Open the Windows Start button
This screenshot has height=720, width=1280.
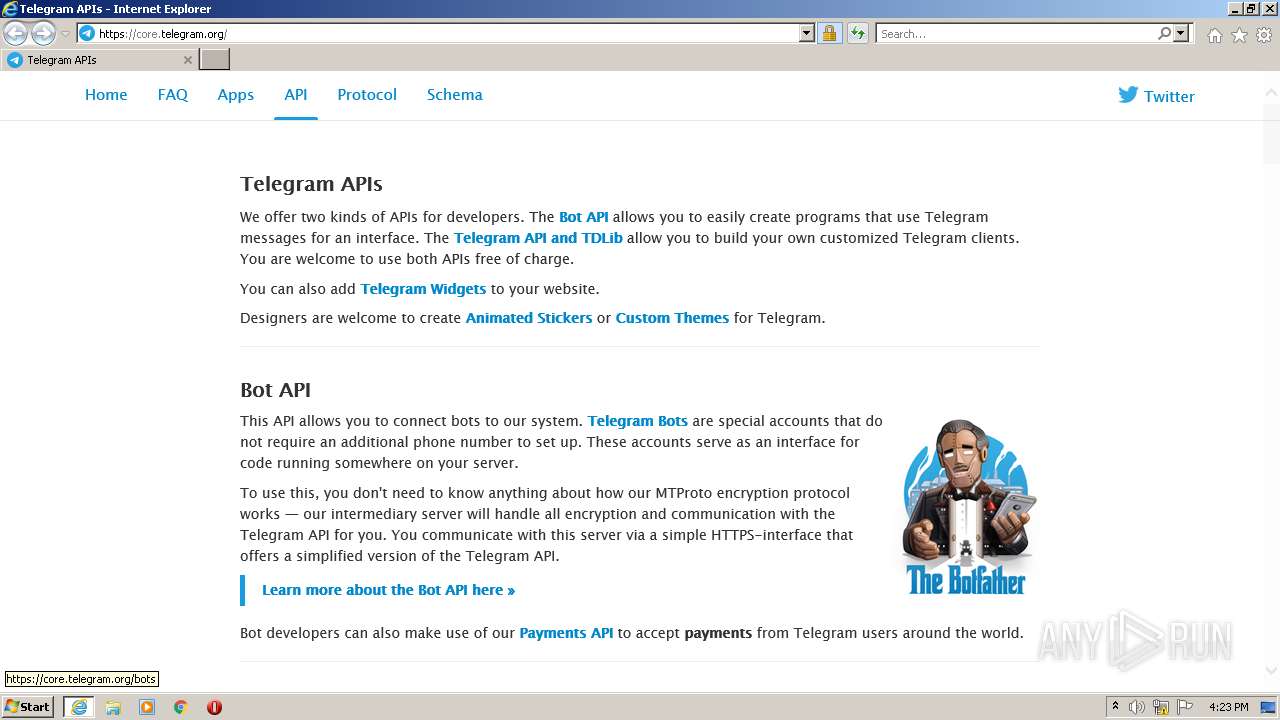coord(28,707)
